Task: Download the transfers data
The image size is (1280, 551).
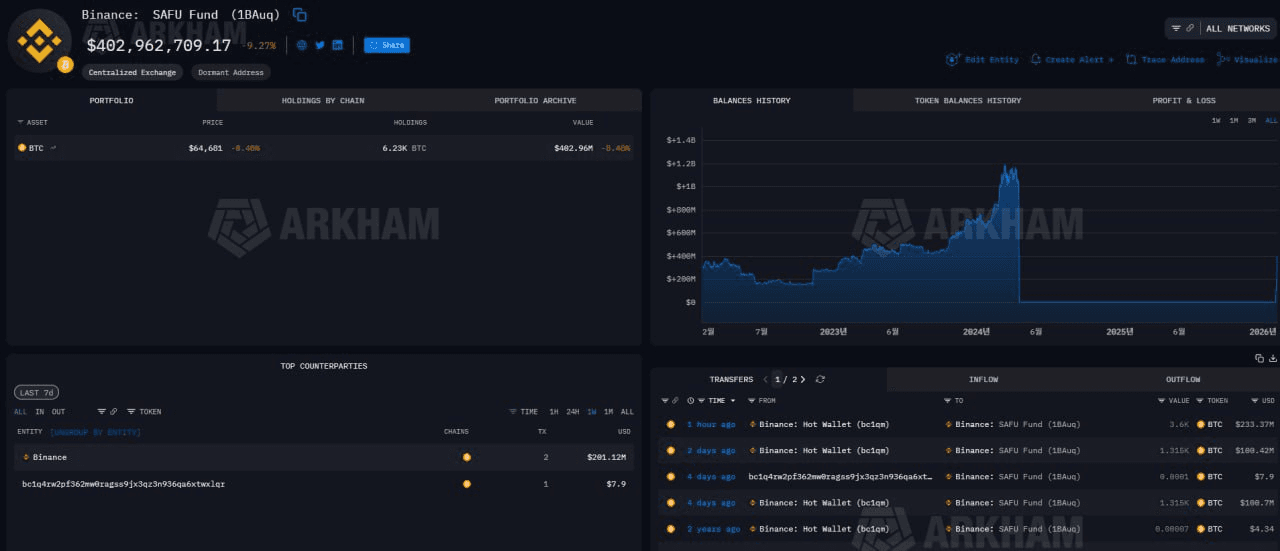Action: tap(1273, 358)
